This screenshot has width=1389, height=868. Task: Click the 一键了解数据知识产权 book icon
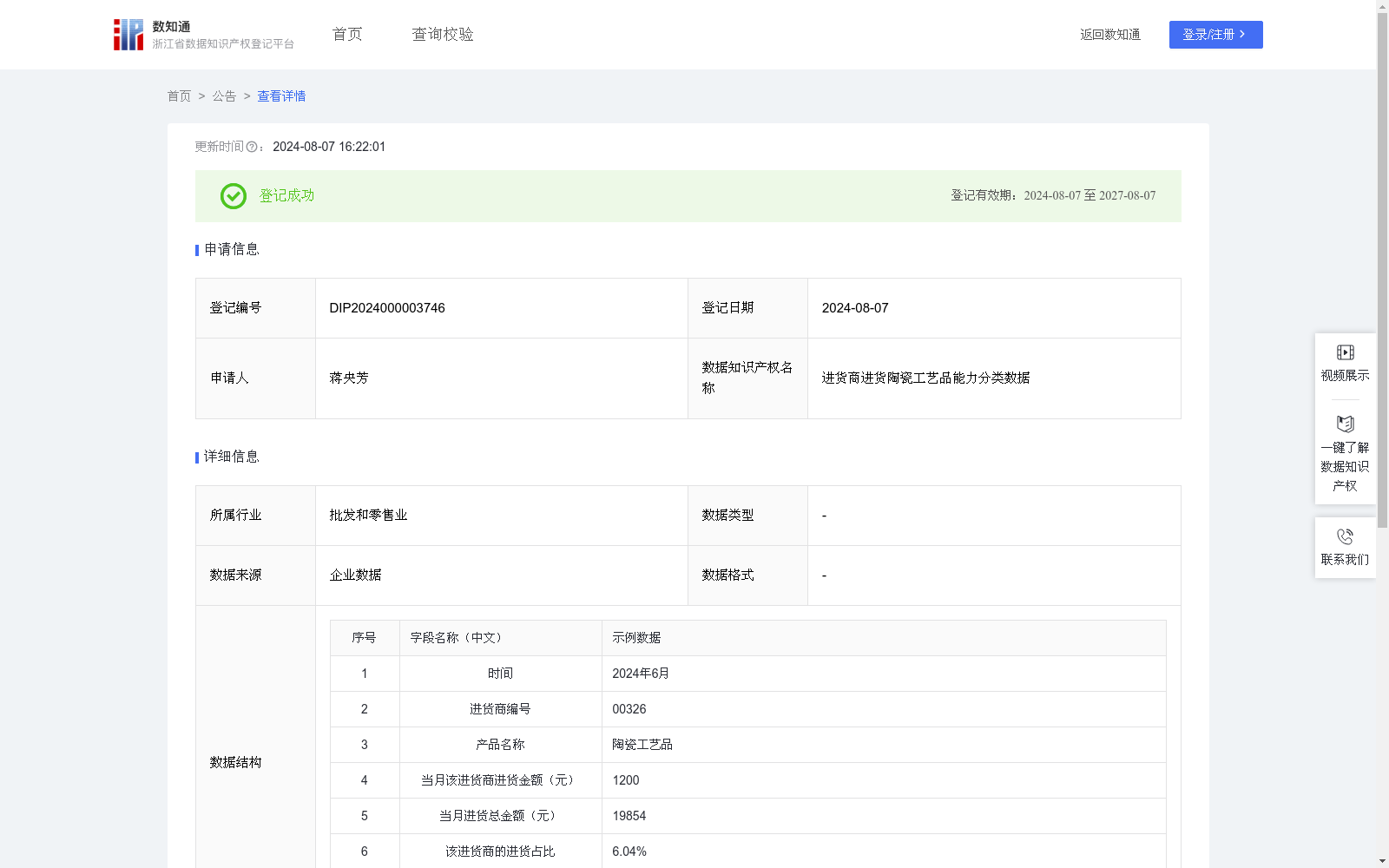(x=1346, y=424)
